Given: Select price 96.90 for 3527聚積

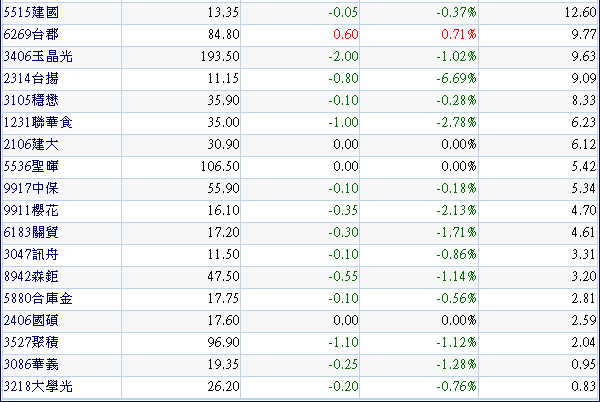Looking at the screenshot, I should pos(223,343).
